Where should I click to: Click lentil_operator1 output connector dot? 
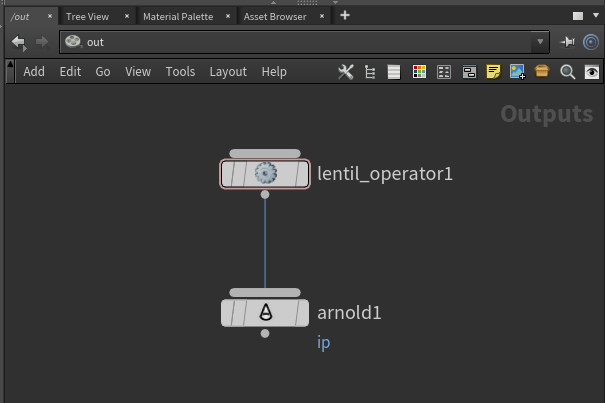pyautogui.click(x=265, y=195)
